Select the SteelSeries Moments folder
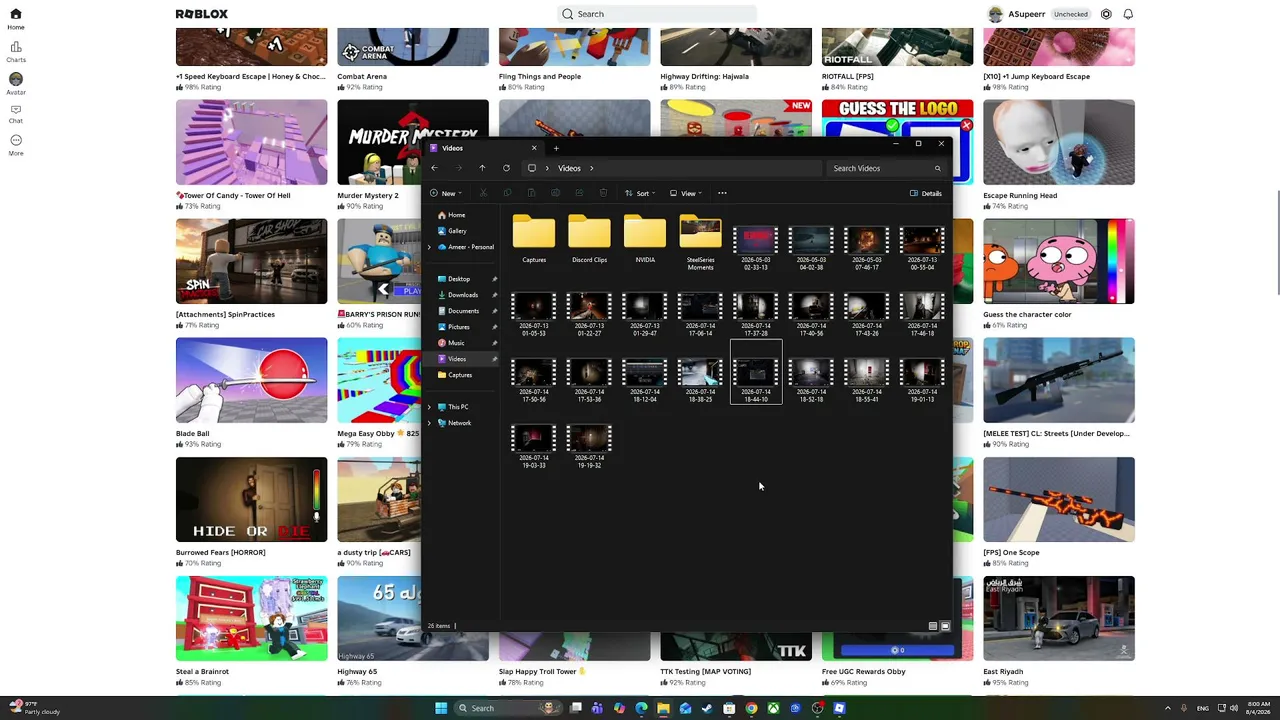 click(x=700, y=243)
